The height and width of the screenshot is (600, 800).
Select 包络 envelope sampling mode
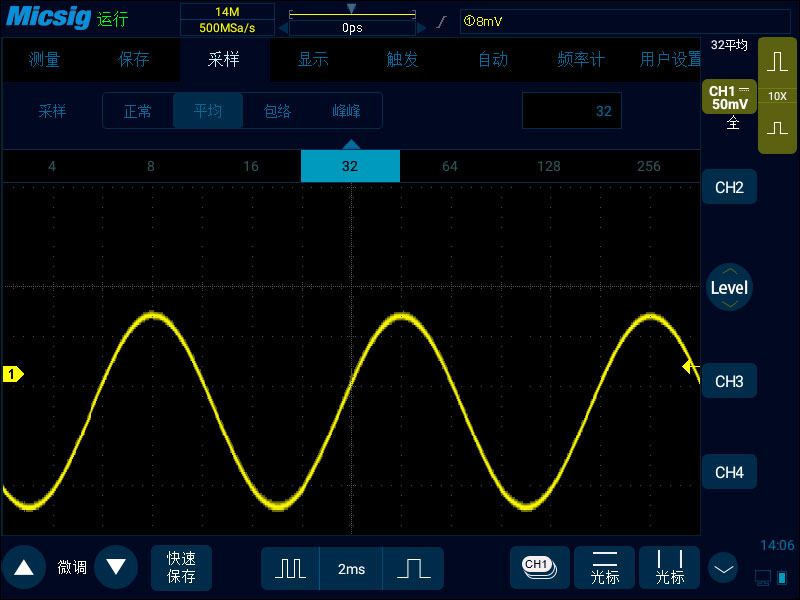[277, 111]
